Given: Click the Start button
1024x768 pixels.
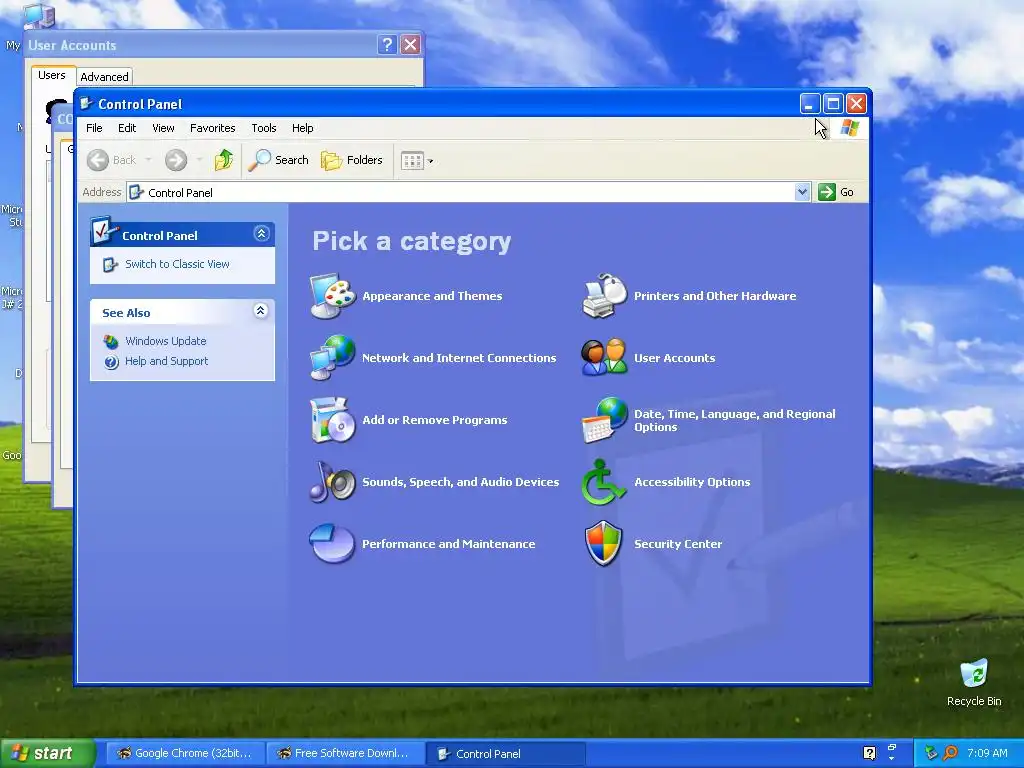Looking at the screenshot, I should click(x=47, y=753).
